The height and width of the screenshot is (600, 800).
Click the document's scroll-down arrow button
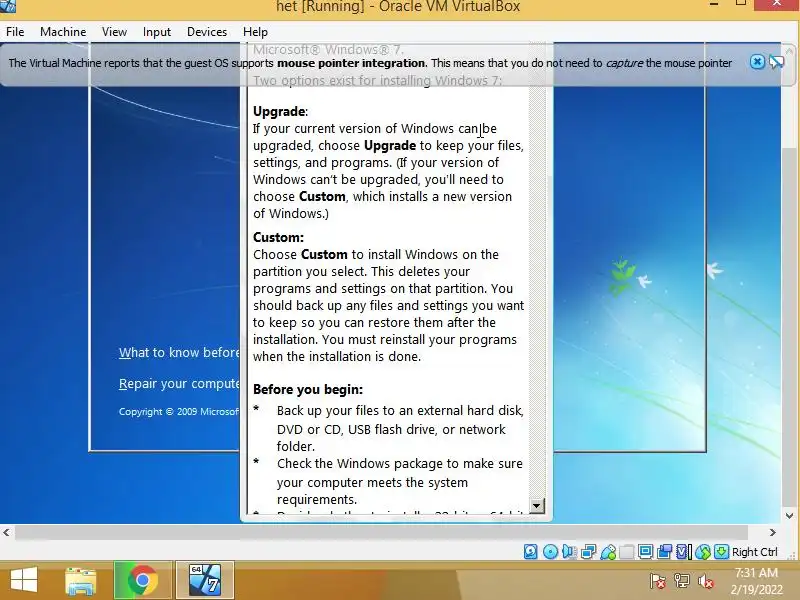(x=536, y=506)
